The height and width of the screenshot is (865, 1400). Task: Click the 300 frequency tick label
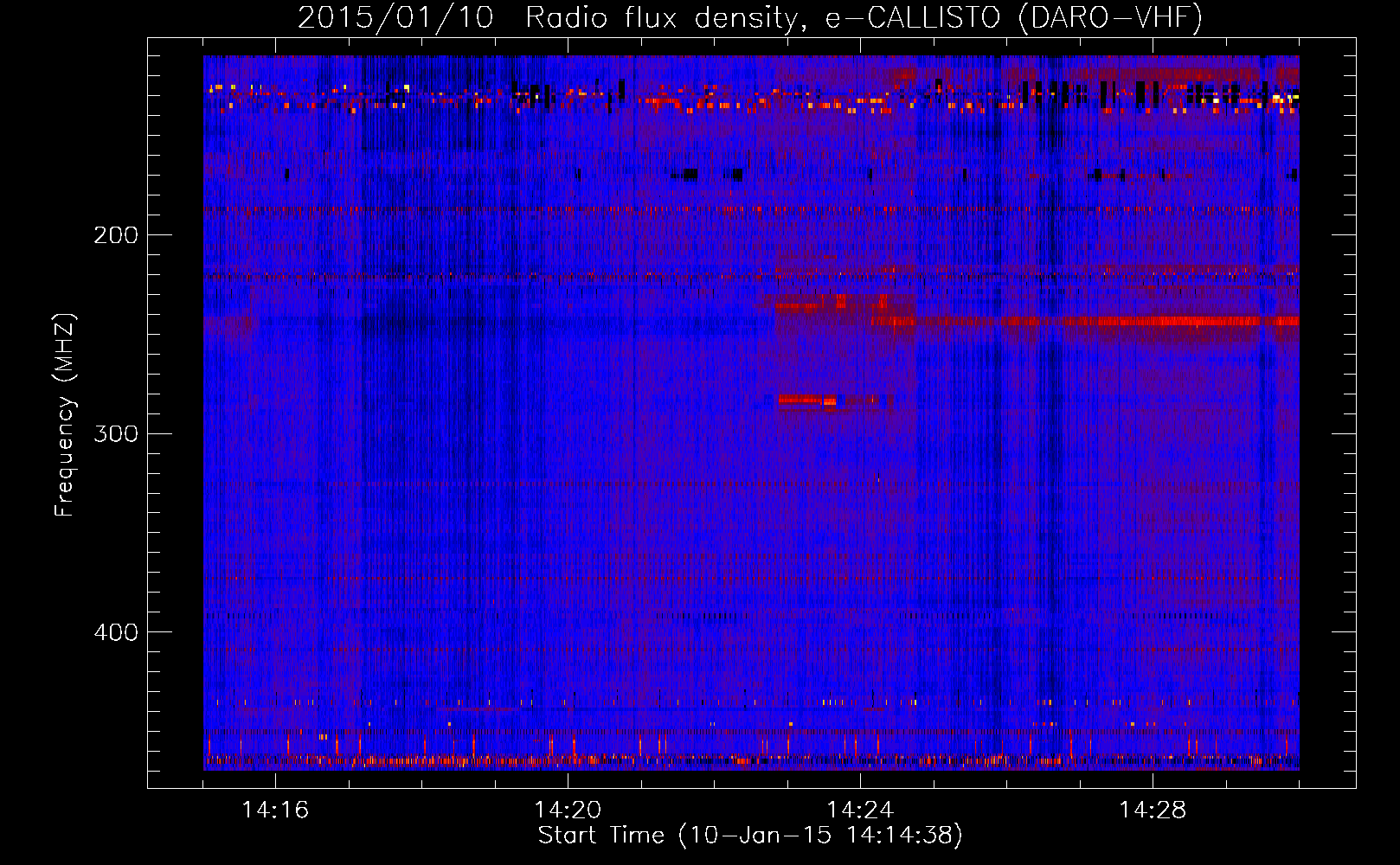tap(115, 433)
